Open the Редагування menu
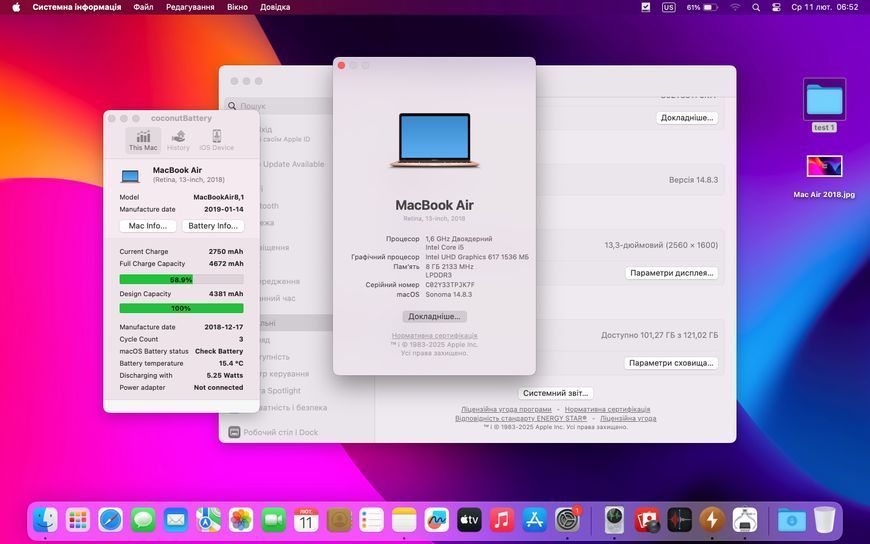This screenshot has width=870, height=544. click(190, 7)
